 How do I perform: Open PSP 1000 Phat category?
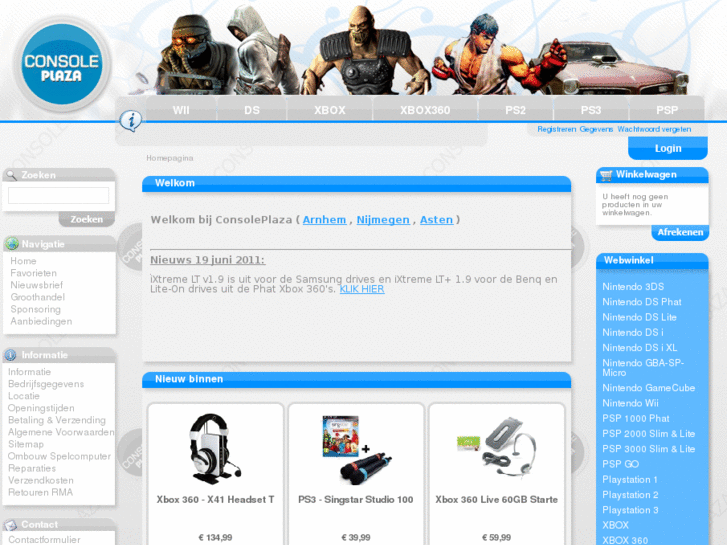point(636,418)
